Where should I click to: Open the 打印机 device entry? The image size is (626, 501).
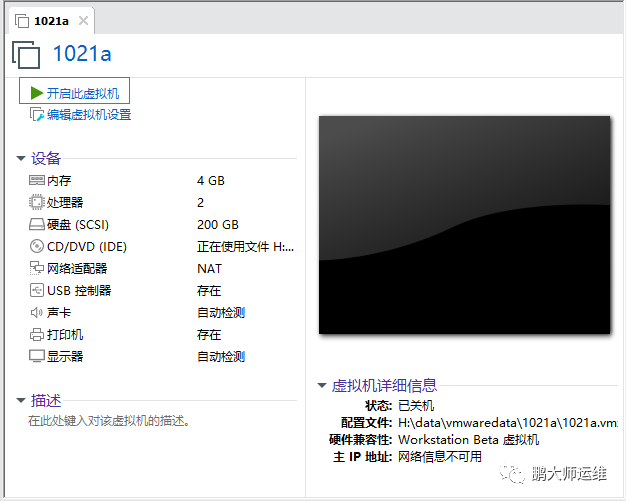[x=65, y=334]
